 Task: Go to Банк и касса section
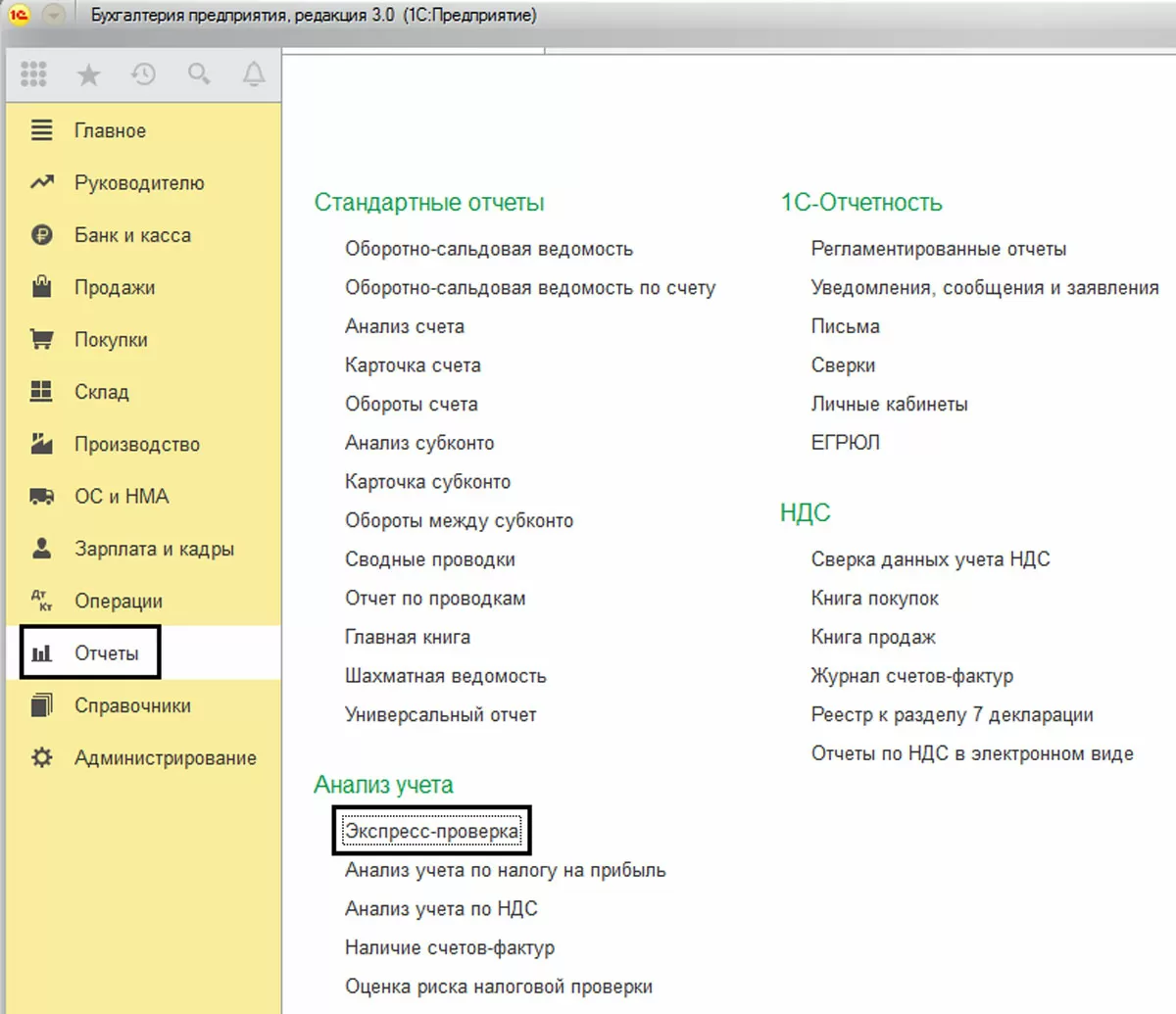tap(132, 235)
